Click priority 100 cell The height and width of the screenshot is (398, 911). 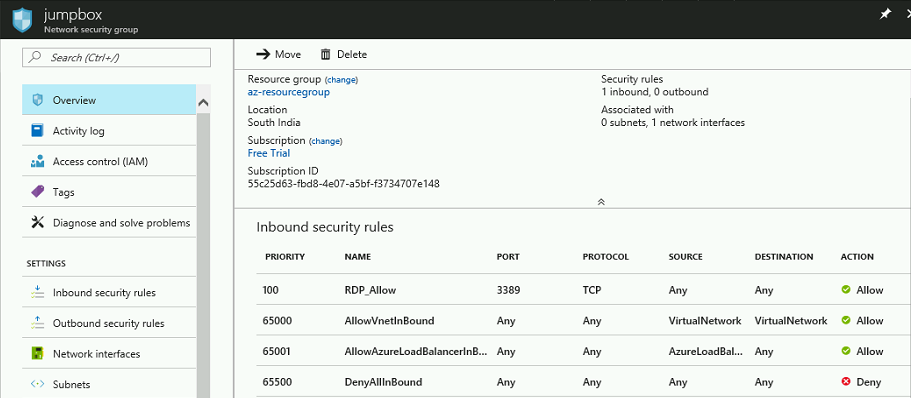270,290
